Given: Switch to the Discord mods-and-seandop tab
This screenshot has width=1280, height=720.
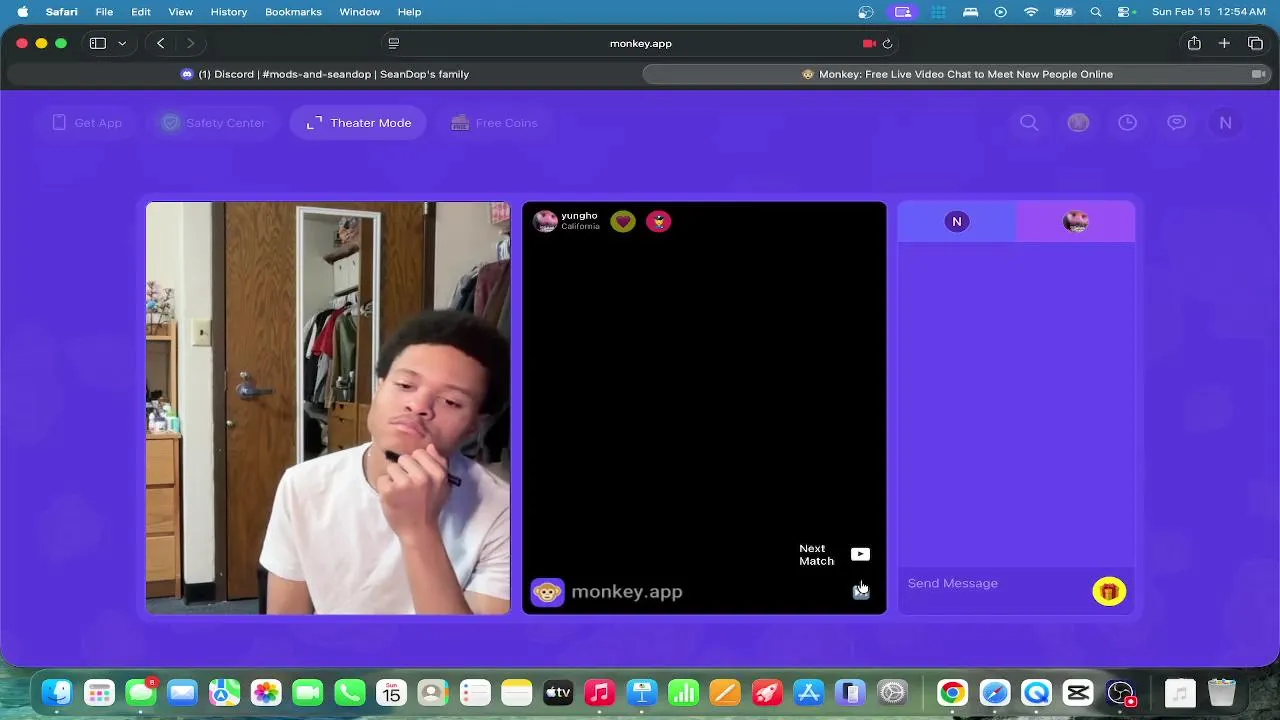Looking at the screenshot, I should (324, 74).
